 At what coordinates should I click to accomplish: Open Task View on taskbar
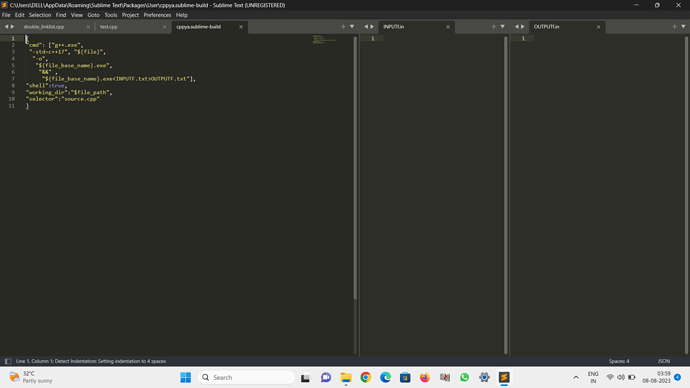coord(305,377)
